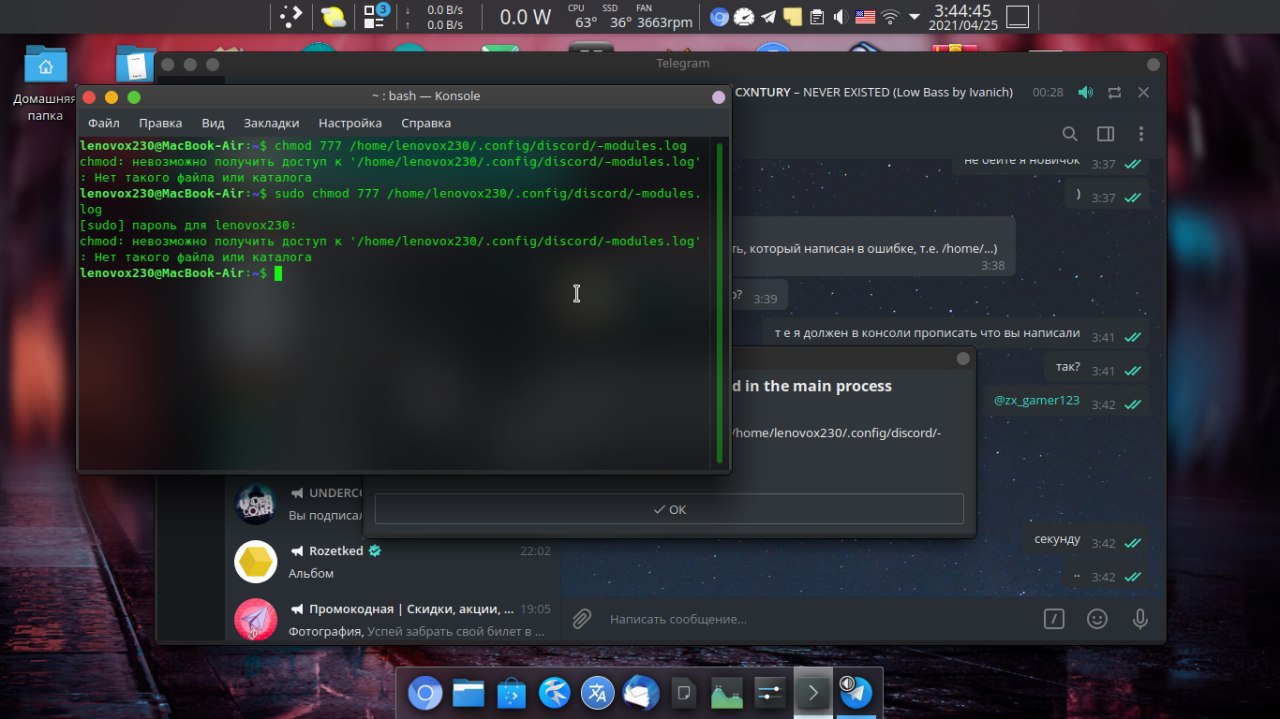Click the message bubble "так?"
This screenshot has width=1280, height=719.
coord(1096,369)
